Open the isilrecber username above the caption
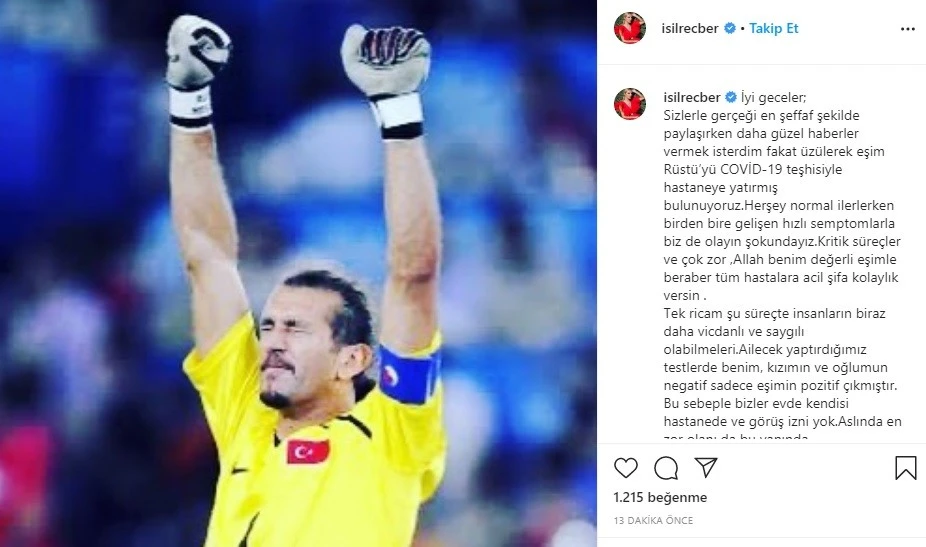 coord(692,97)
